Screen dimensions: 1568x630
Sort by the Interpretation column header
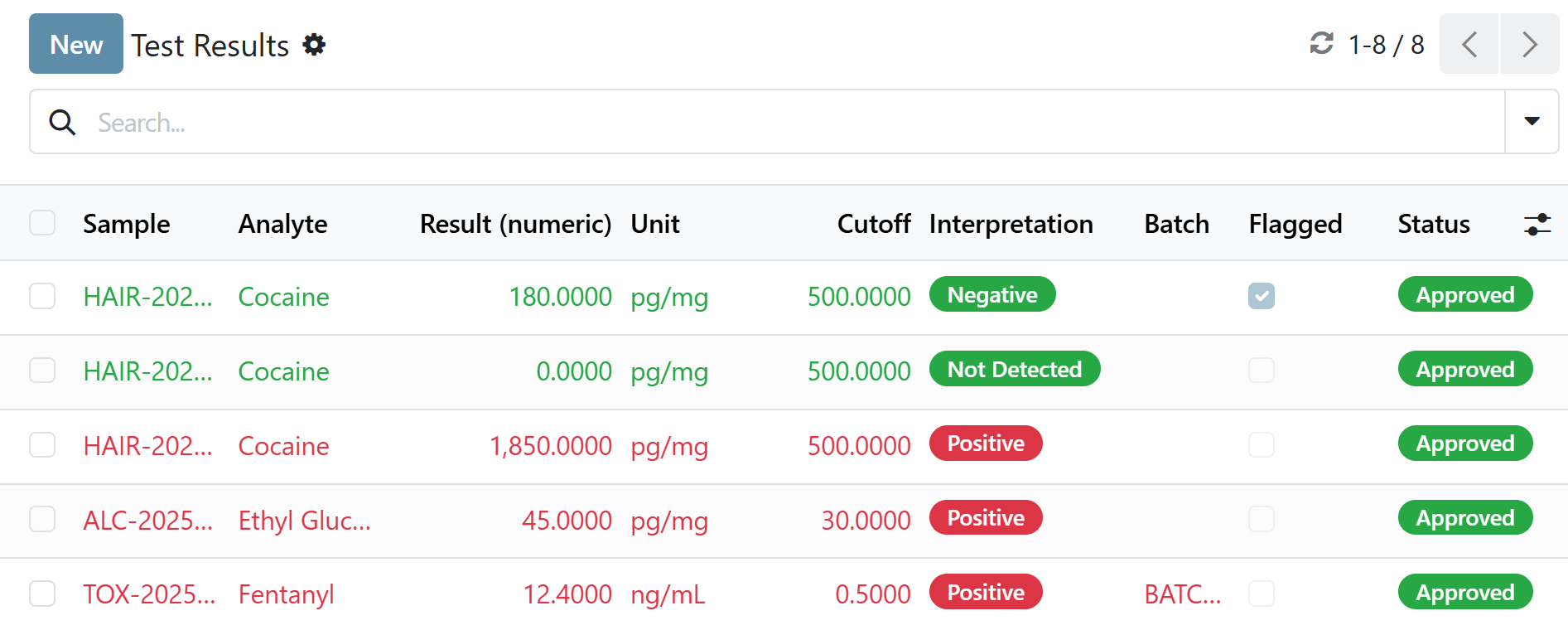coord(1011,224)
